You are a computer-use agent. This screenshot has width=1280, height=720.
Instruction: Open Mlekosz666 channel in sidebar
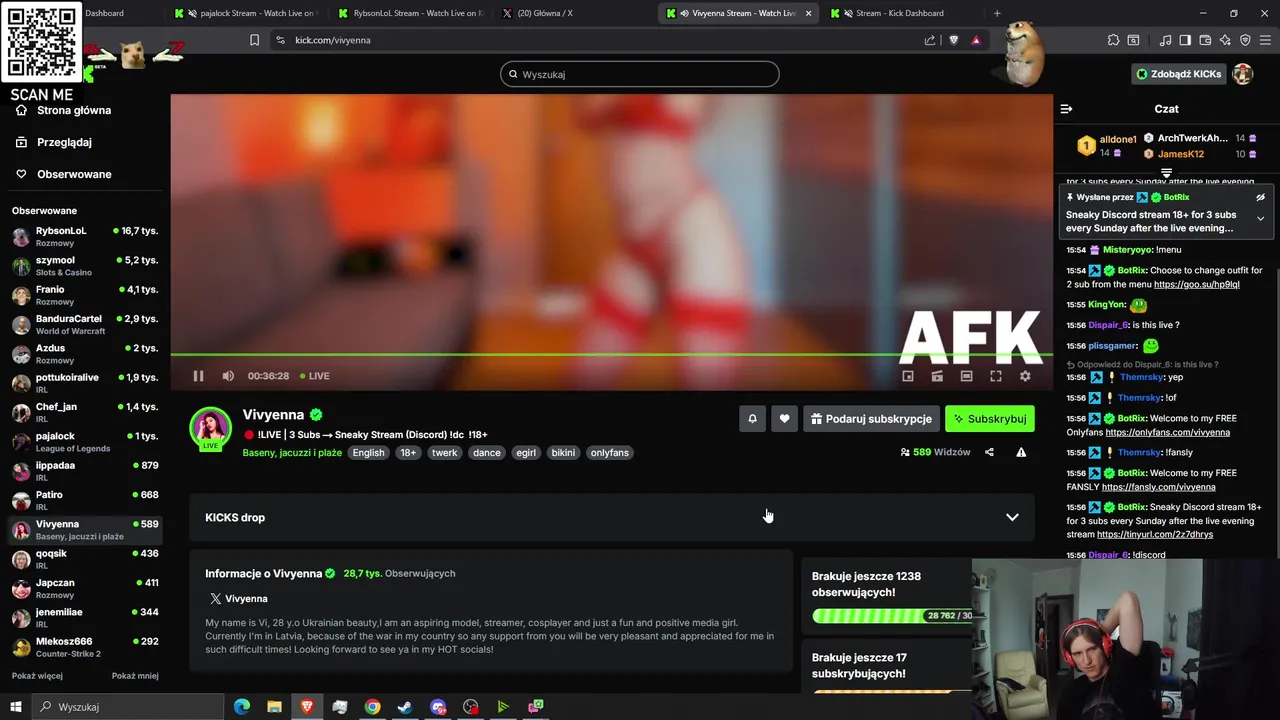point(85,647)
